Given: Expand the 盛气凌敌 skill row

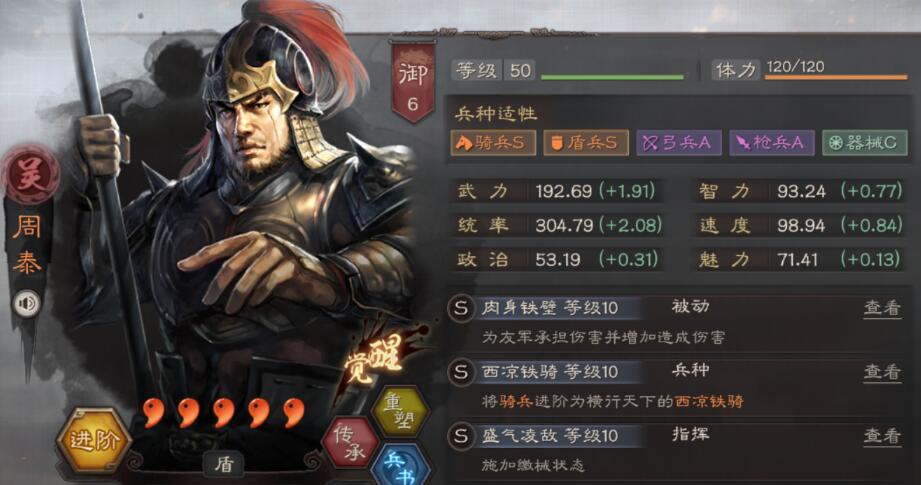Looking at the screenshot, I should pos(677,450).
